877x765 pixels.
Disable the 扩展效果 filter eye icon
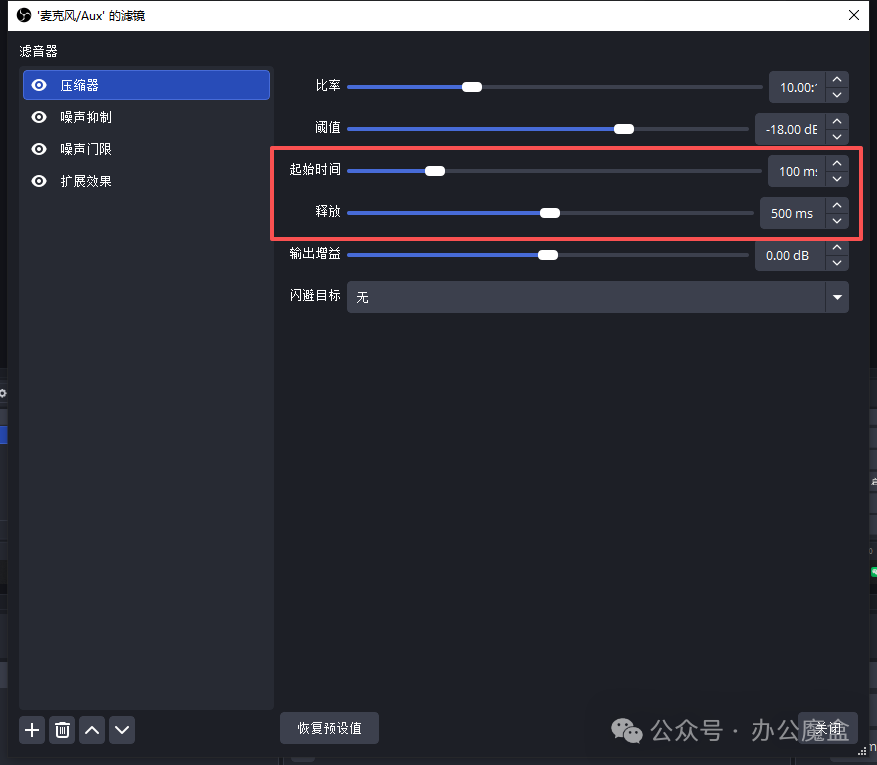[39, 181]
